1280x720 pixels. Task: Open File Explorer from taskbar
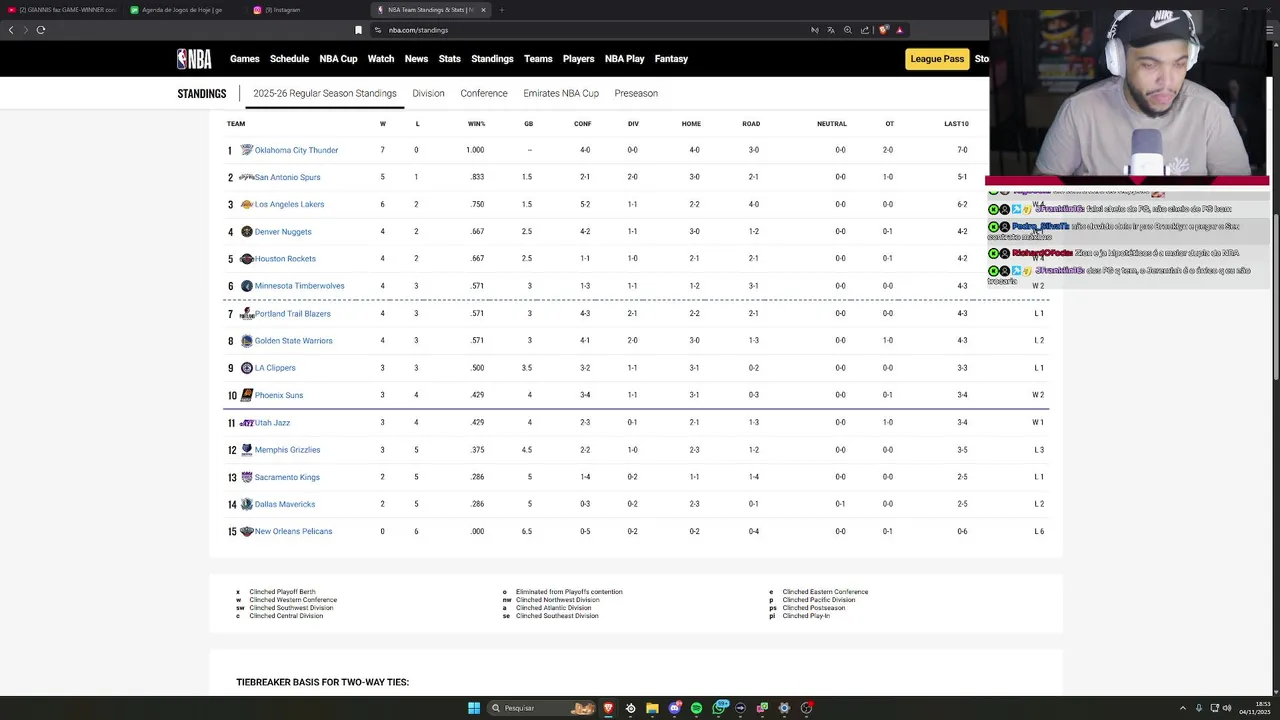[652, 708]
